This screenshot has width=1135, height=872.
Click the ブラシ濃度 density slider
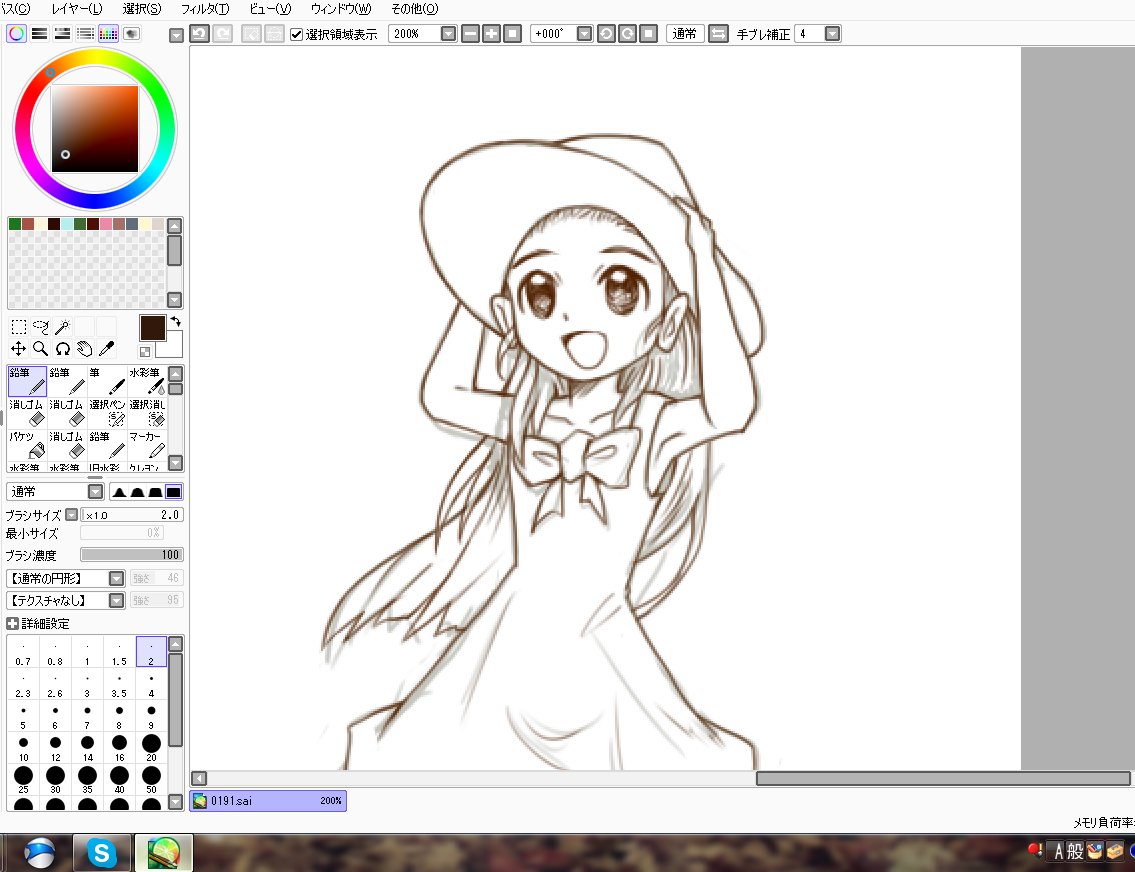[132, 555]
